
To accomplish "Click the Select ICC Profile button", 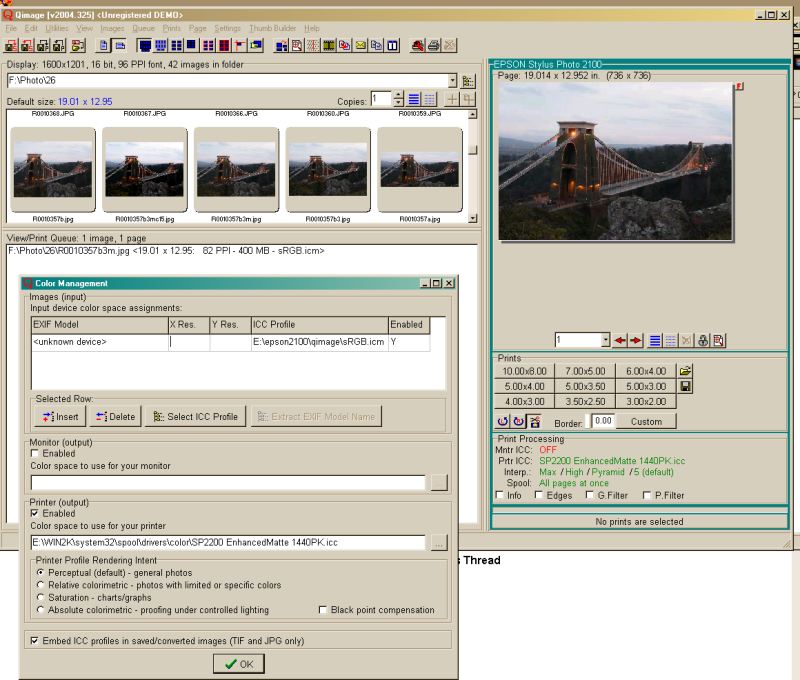I will tap(195, 416).
